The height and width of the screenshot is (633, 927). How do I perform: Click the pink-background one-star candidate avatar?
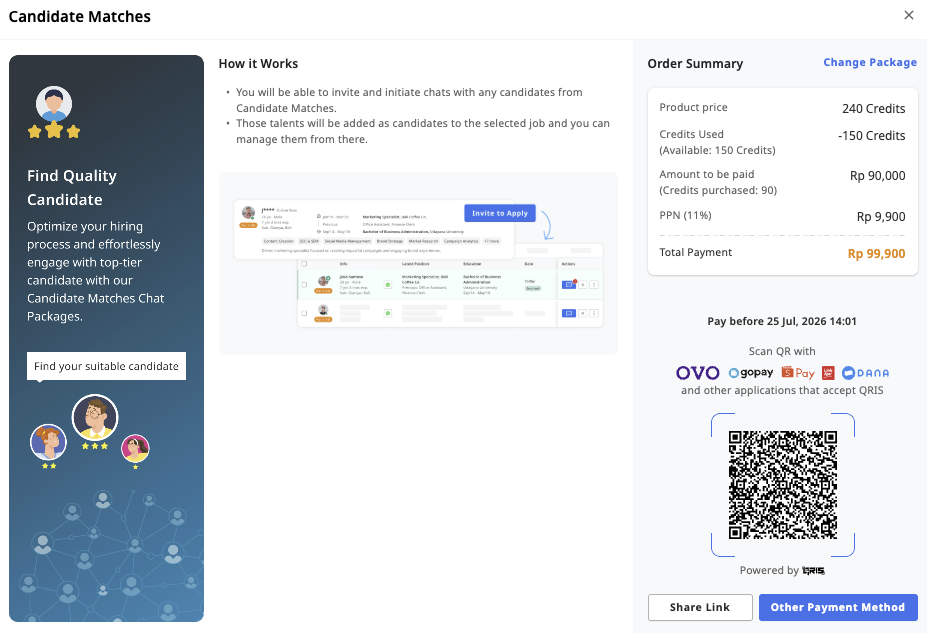click(x=135, y=449)
